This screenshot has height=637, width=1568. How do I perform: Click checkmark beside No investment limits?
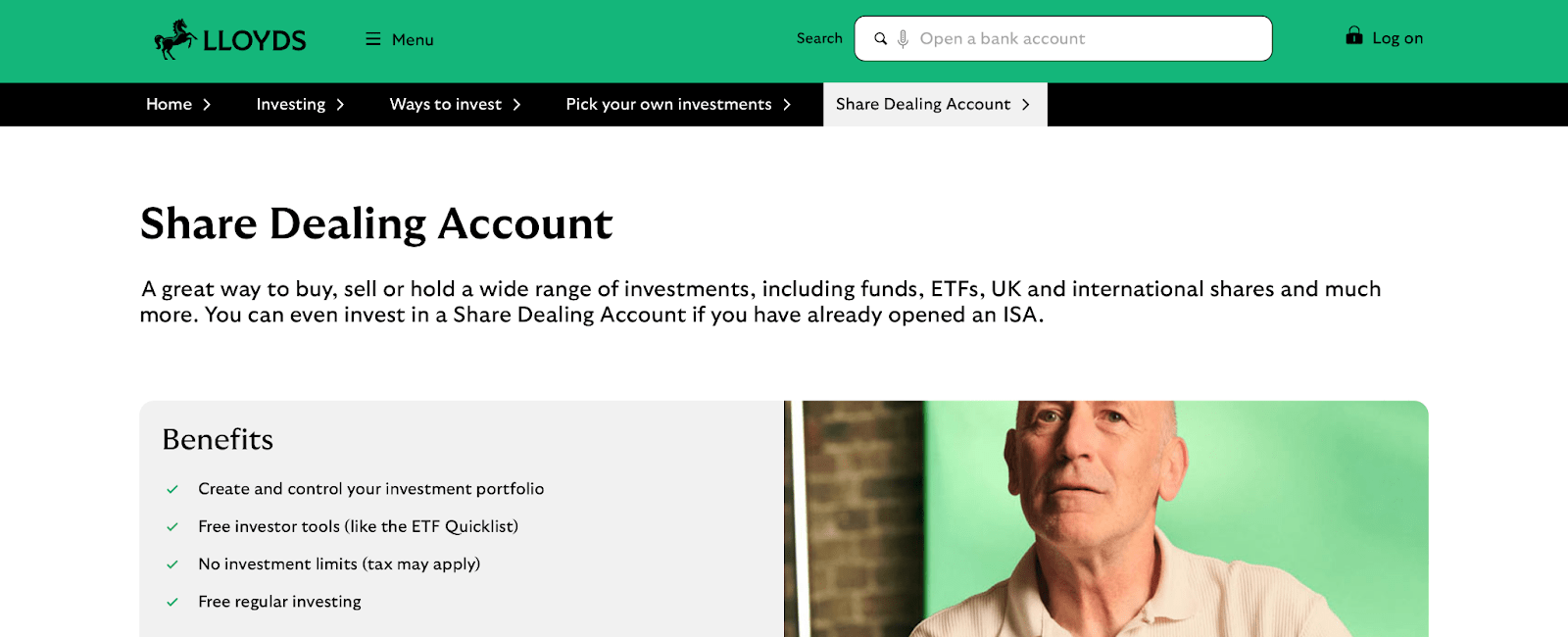172,564
